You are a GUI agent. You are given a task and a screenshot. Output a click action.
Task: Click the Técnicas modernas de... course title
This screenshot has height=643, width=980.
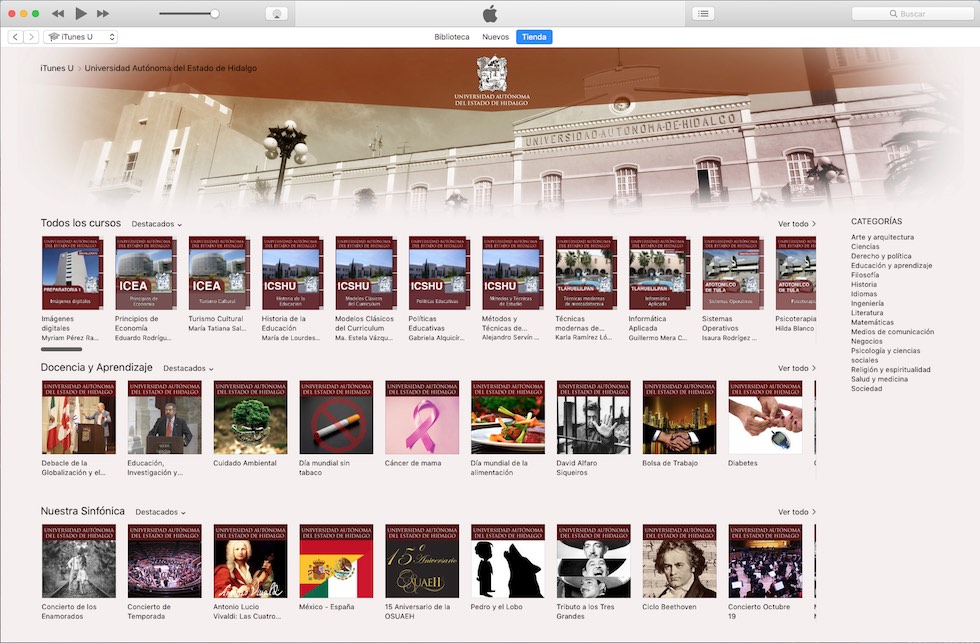pyautogui.click(x=579, y=323)
